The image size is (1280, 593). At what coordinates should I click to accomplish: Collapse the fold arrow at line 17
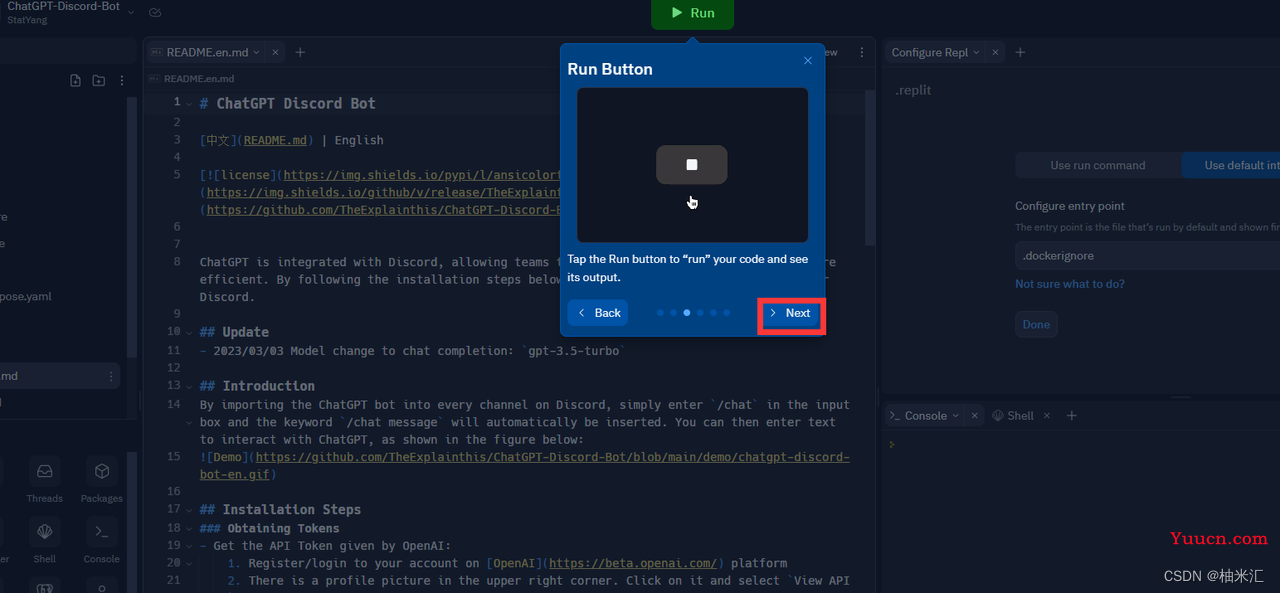[190, 510]
